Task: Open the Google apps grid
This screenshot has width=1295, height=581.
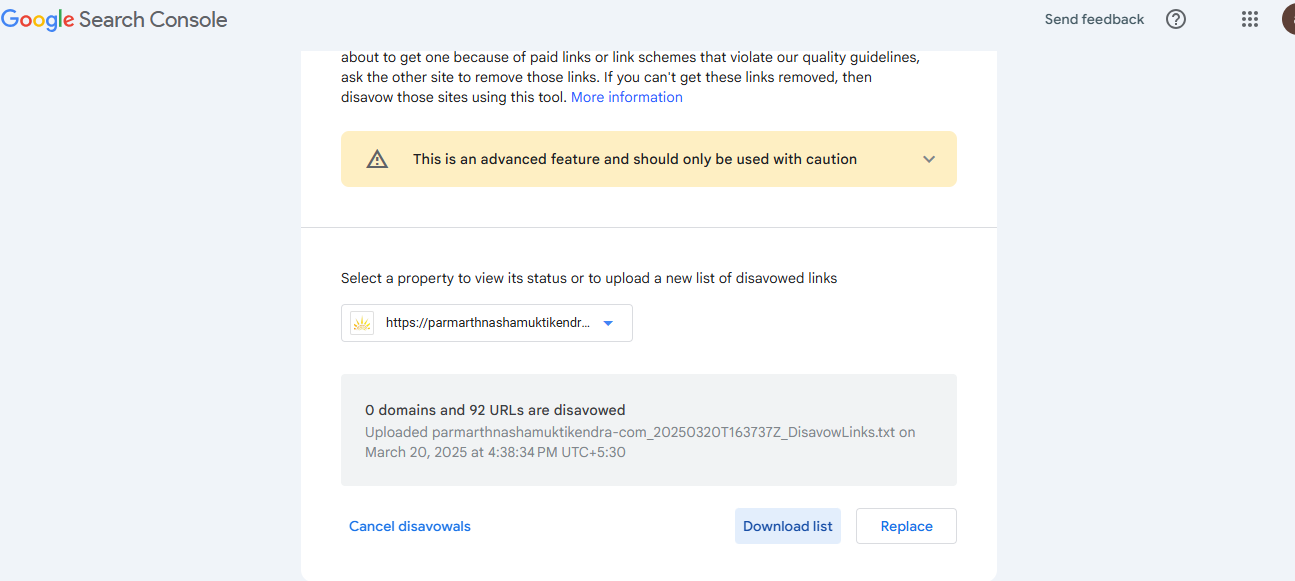Action: (1249, 19)
